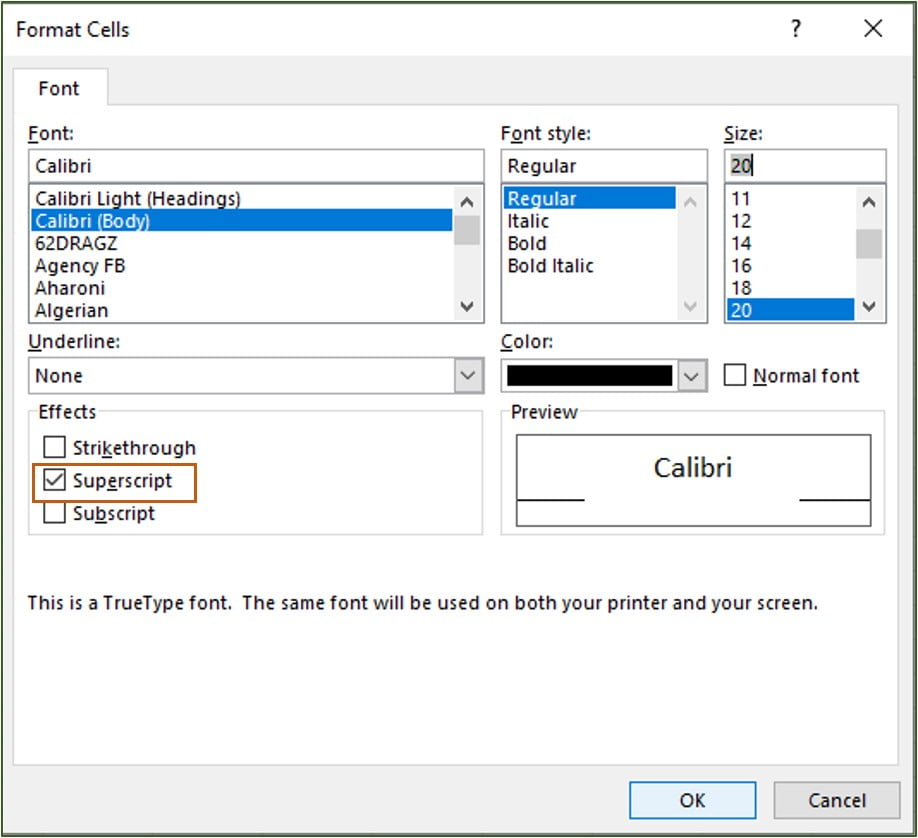Select Calibri (Body) in font list

tap(242, 221)
